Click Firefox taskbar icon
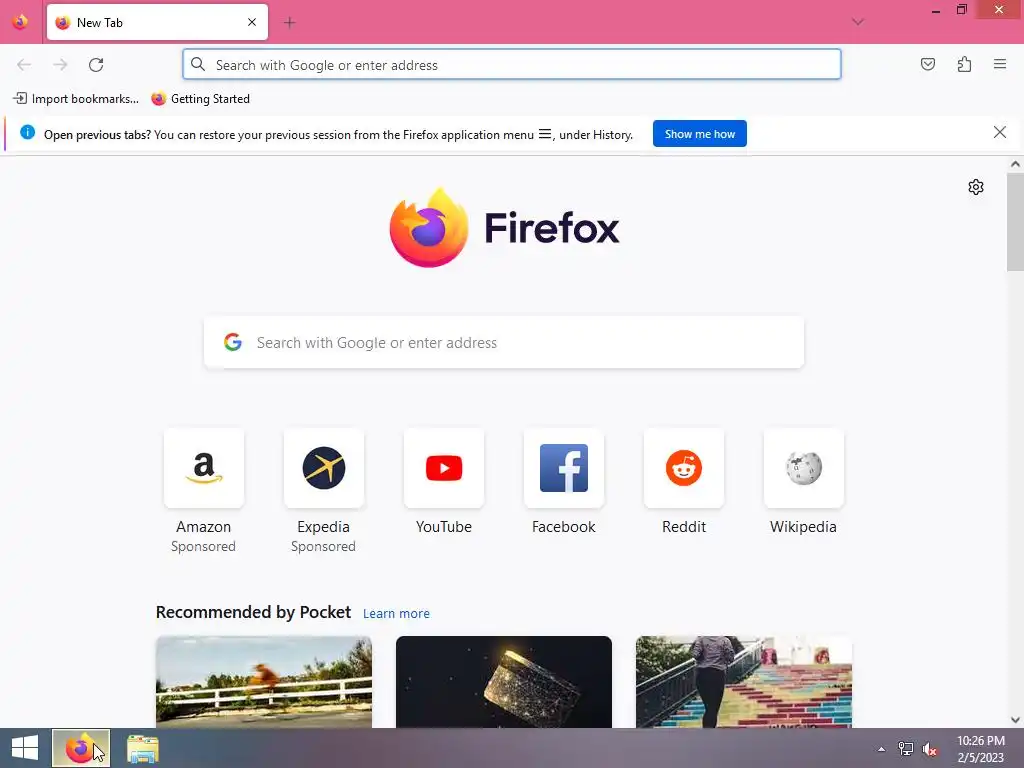 tap(81, 748)
